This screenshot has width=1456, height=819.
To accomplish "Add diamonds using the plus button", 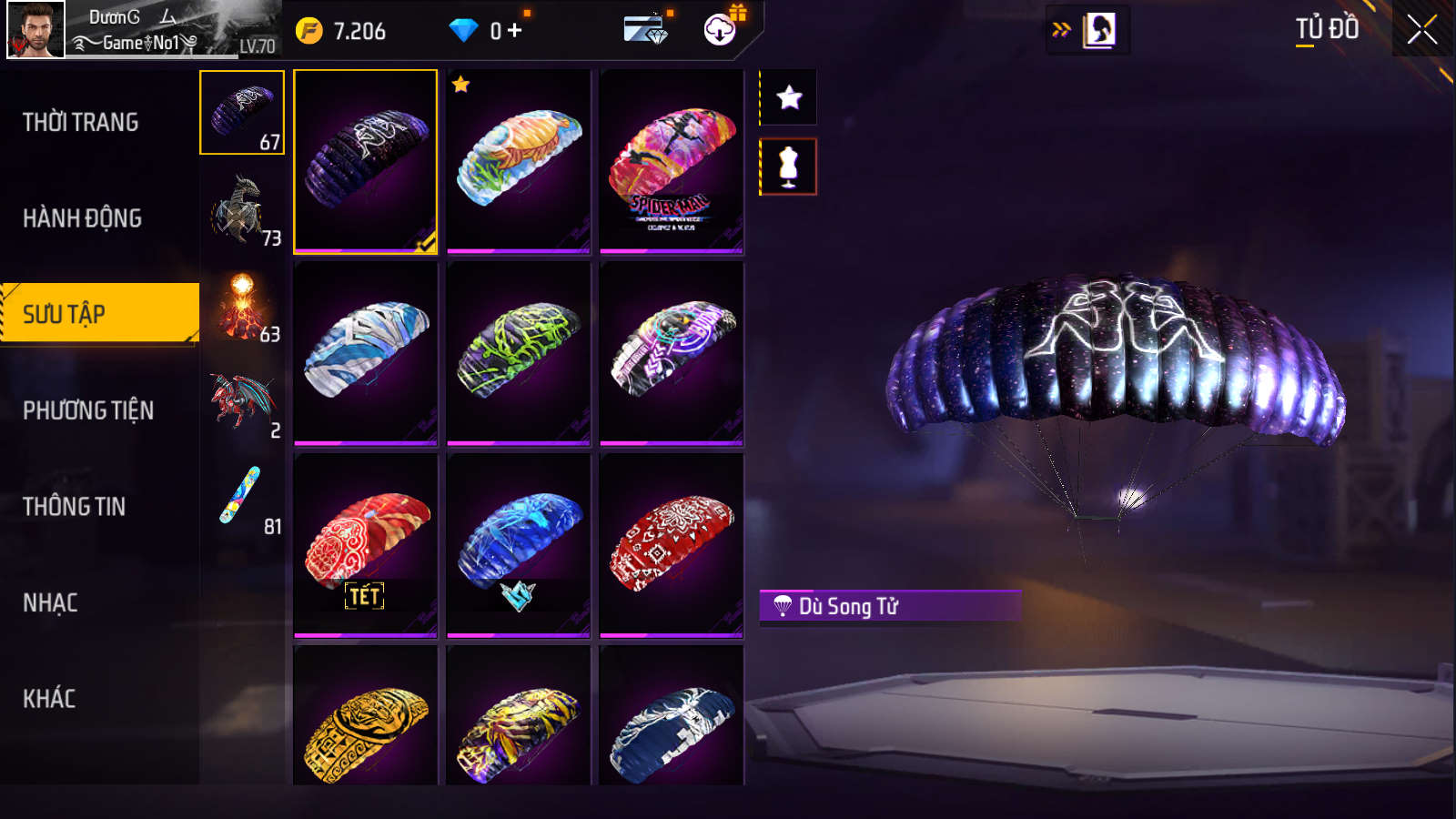I will [x=515, y=30].
